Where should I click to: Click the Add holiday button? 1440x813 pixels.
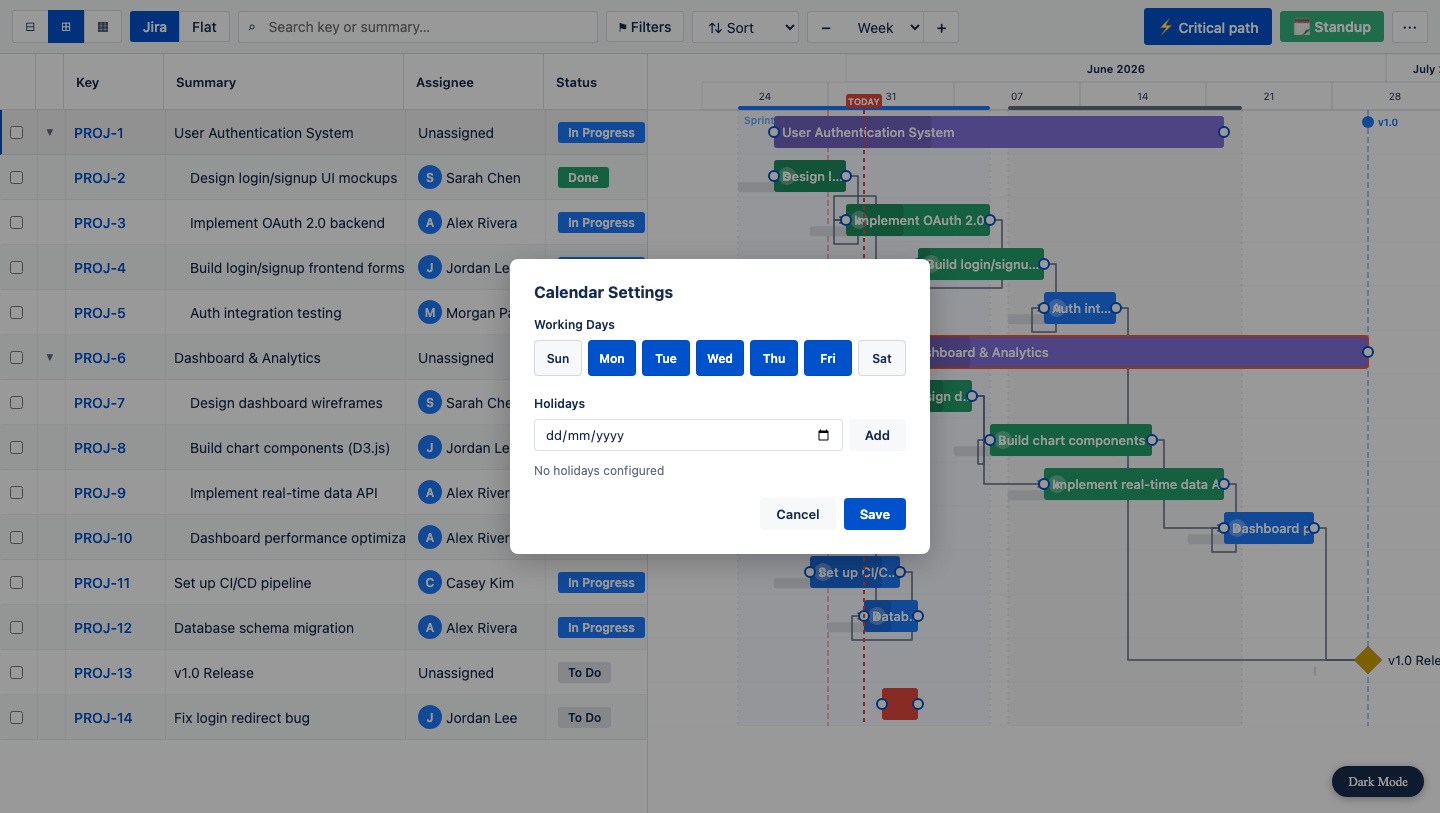[877, 435]
